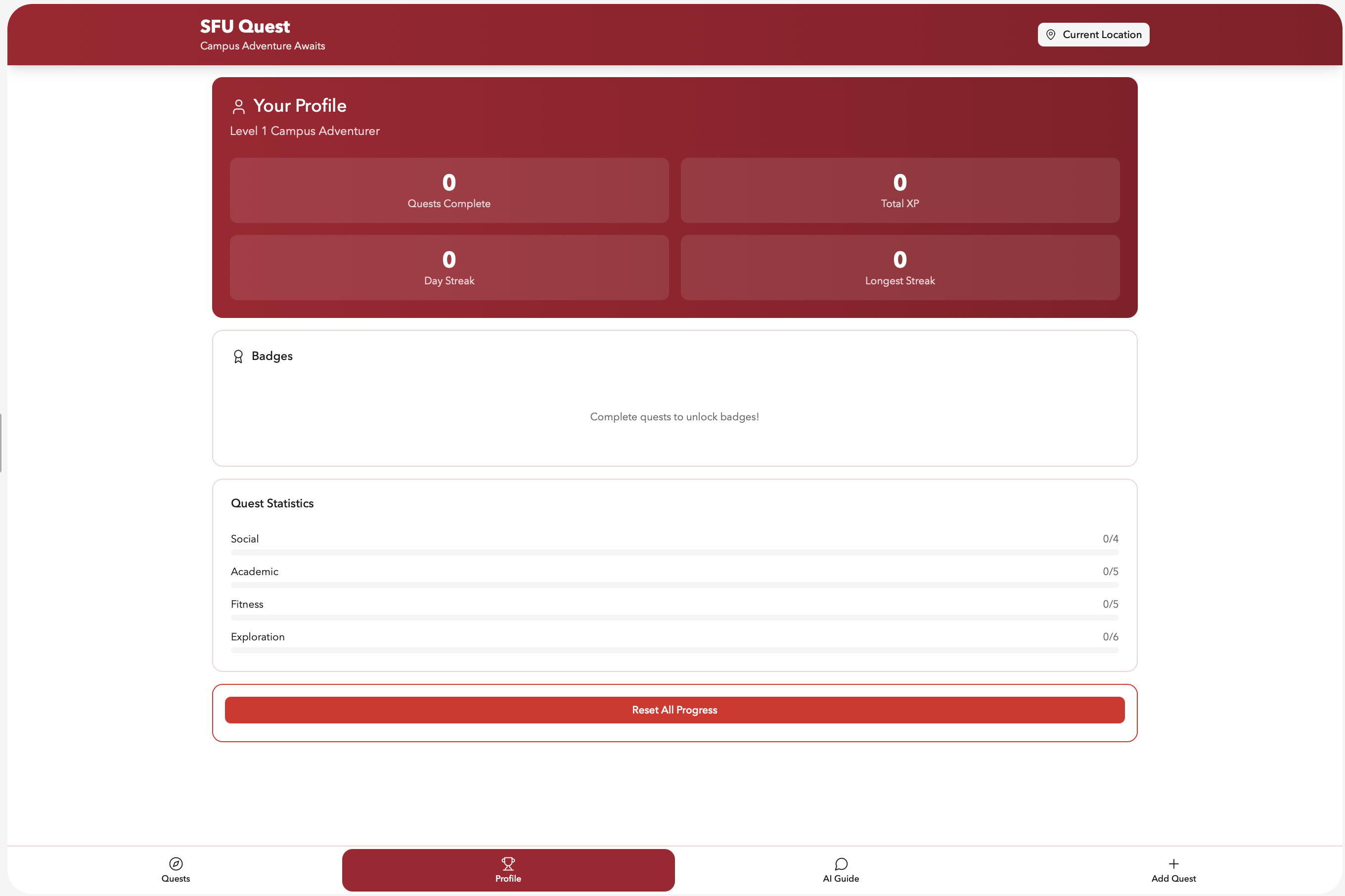Click the ribbon award icon beside Badges
This screenshot has height=896, width=1345.
click(x=238, y=357)
